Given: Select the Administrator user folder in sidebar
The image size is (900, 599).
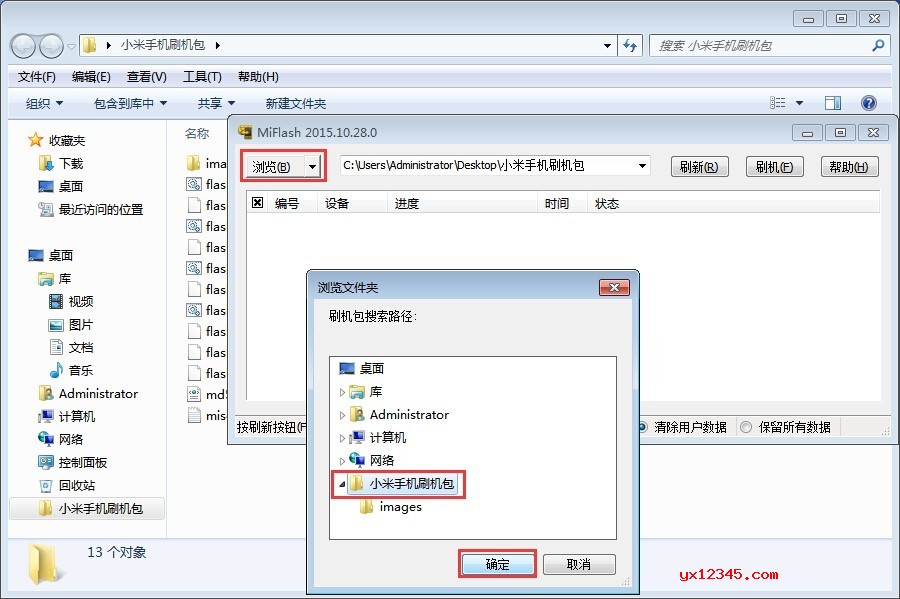Looking at the screenshot, I should click(x=88, y=394).
